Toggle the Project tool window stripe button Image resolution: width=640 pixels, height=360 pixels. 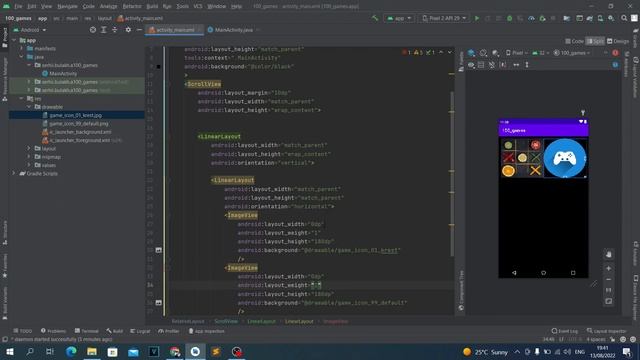pos(5,38)
